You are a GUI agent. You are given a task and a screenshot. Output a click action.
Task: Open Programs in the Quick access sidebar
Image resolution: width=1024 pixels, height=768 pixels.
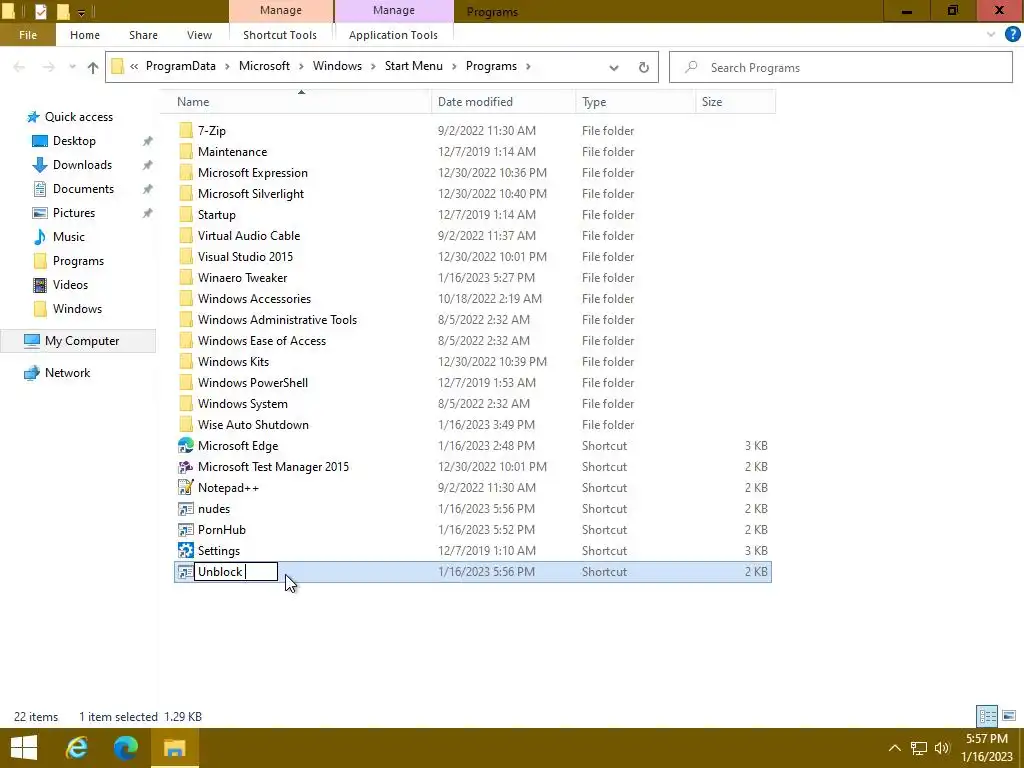(x=78, y=261)
